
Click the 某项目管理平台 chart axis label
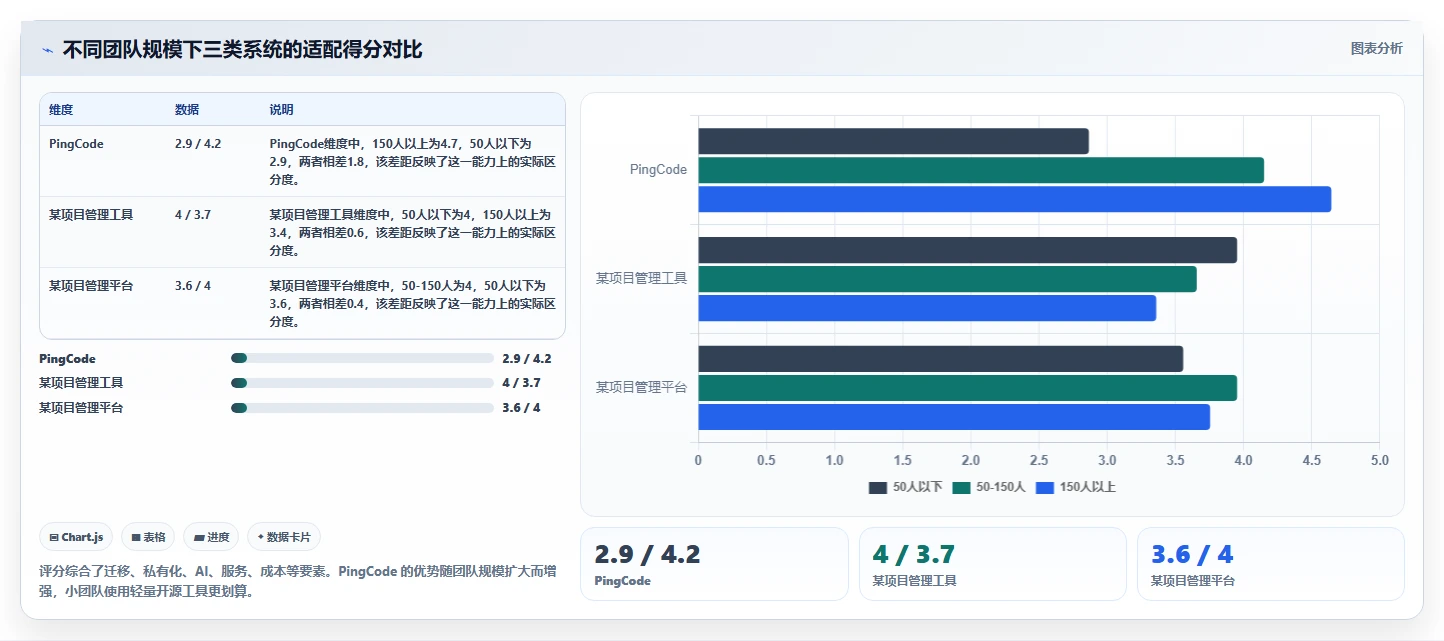point(641,387)
